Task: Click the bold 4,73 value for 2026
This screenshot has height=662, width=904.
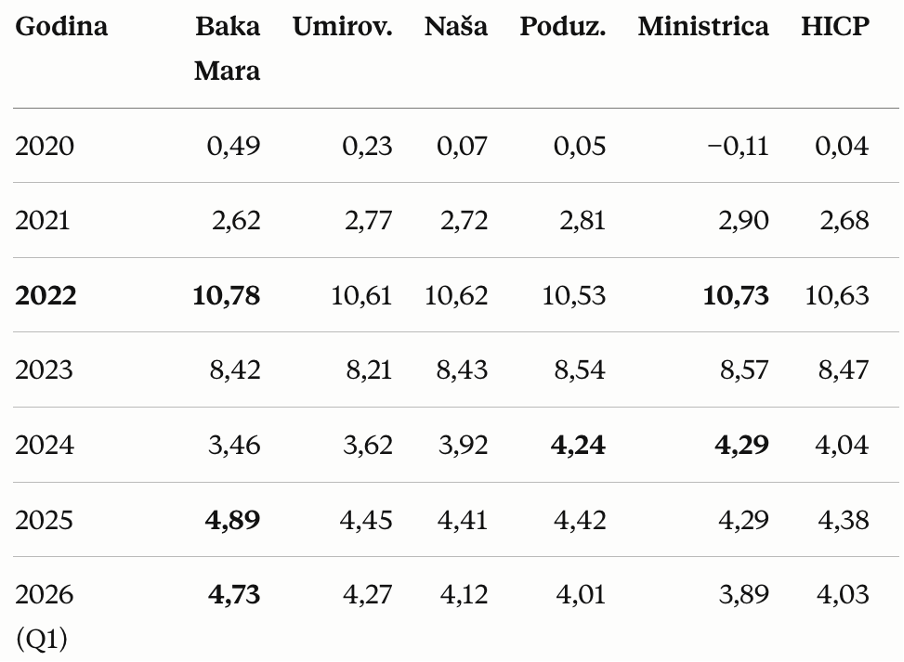Action: coord(235,595)
